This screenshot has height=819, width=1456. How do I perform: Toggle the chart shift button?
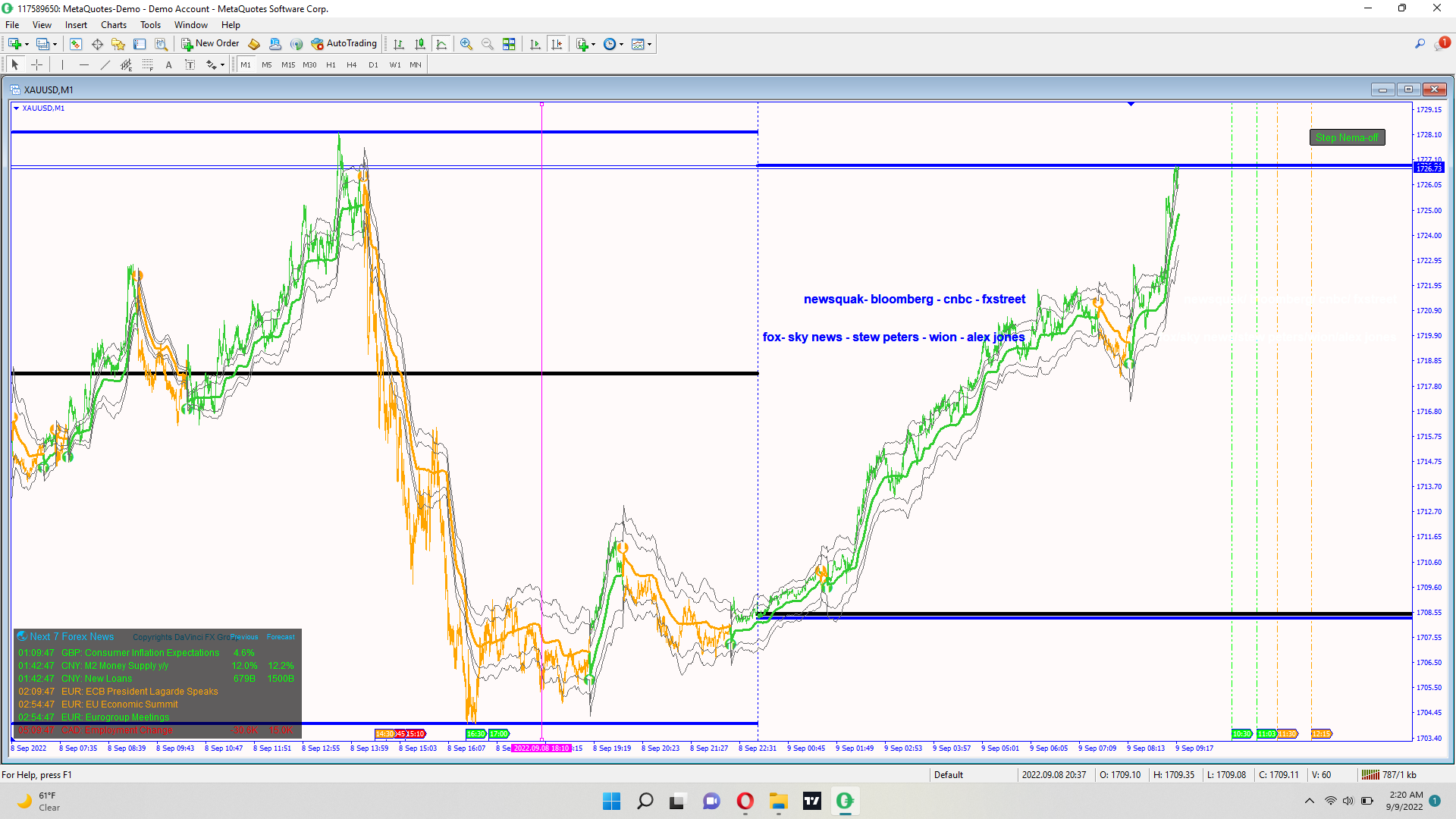click(x=557, y=44)
